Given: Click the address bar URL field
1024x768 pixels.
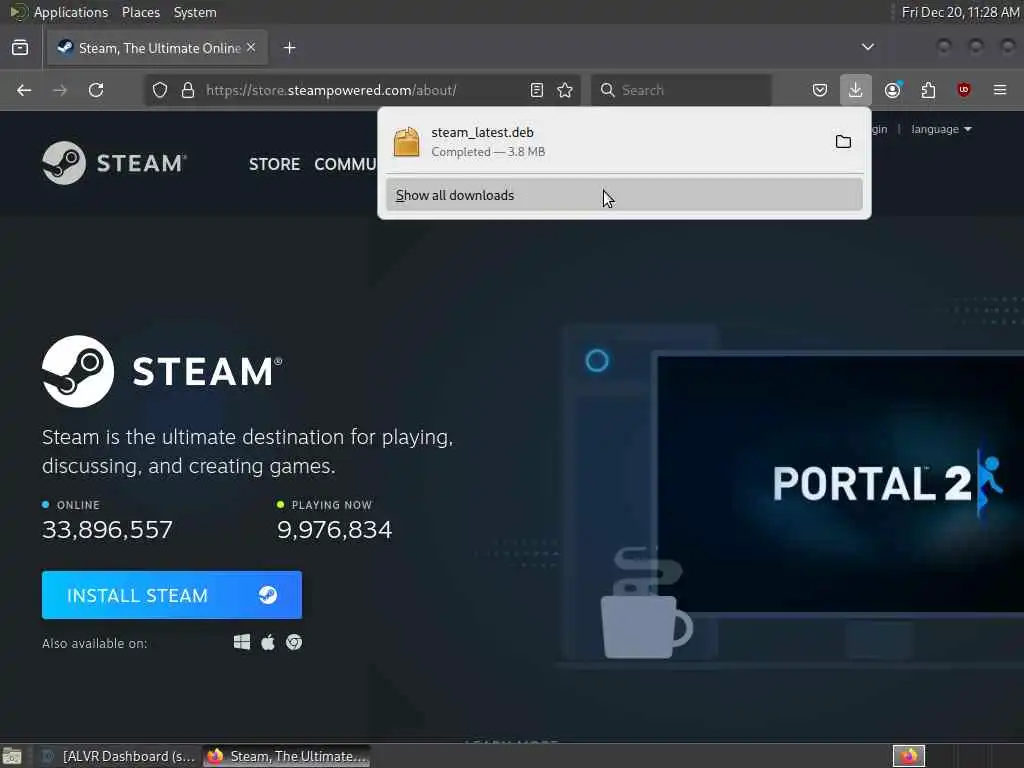Looking at the screenshot, I should (x=362, y=90).
